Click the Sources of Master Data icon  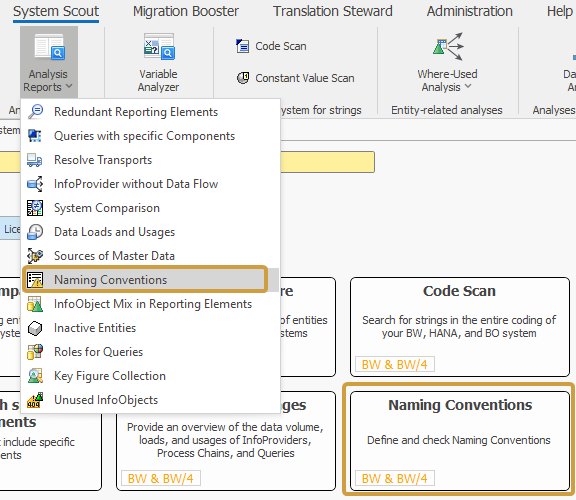point(35,256)
